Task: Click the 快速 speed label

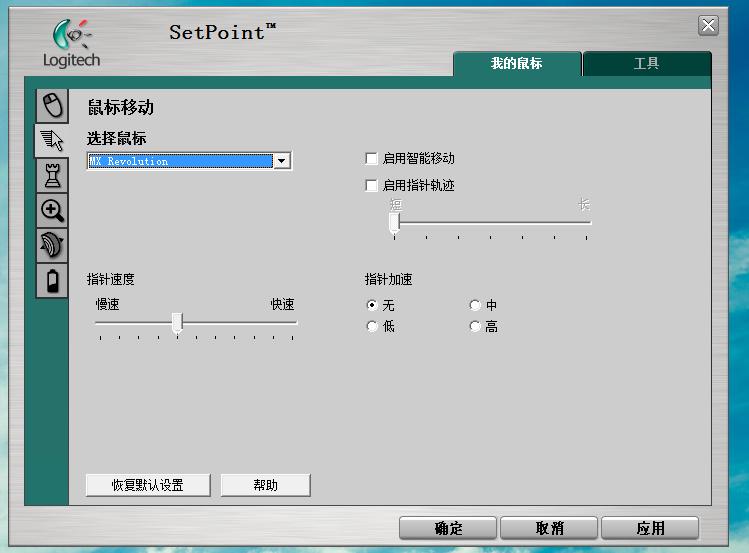Action: (x=282, y=305)
